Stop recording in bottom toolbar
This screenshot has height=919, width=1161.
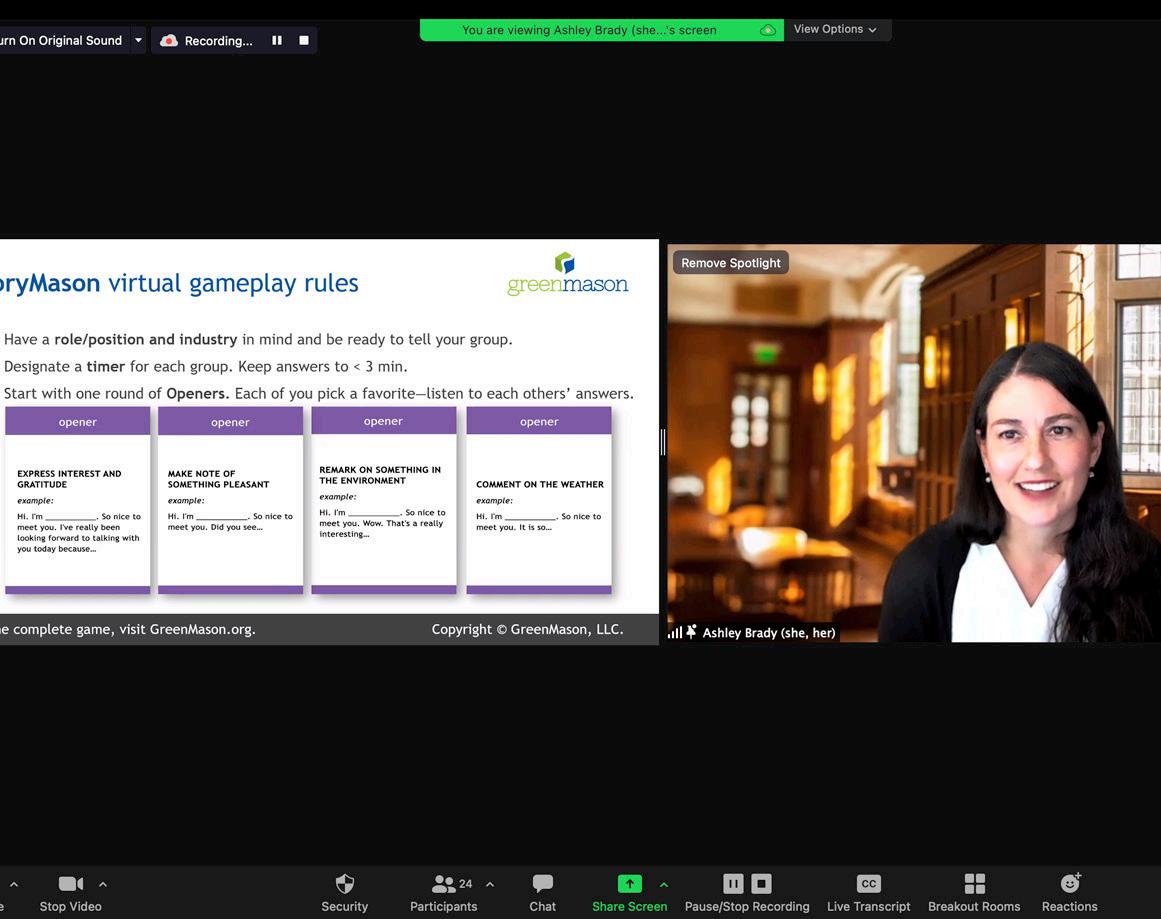tap(761, 883)
